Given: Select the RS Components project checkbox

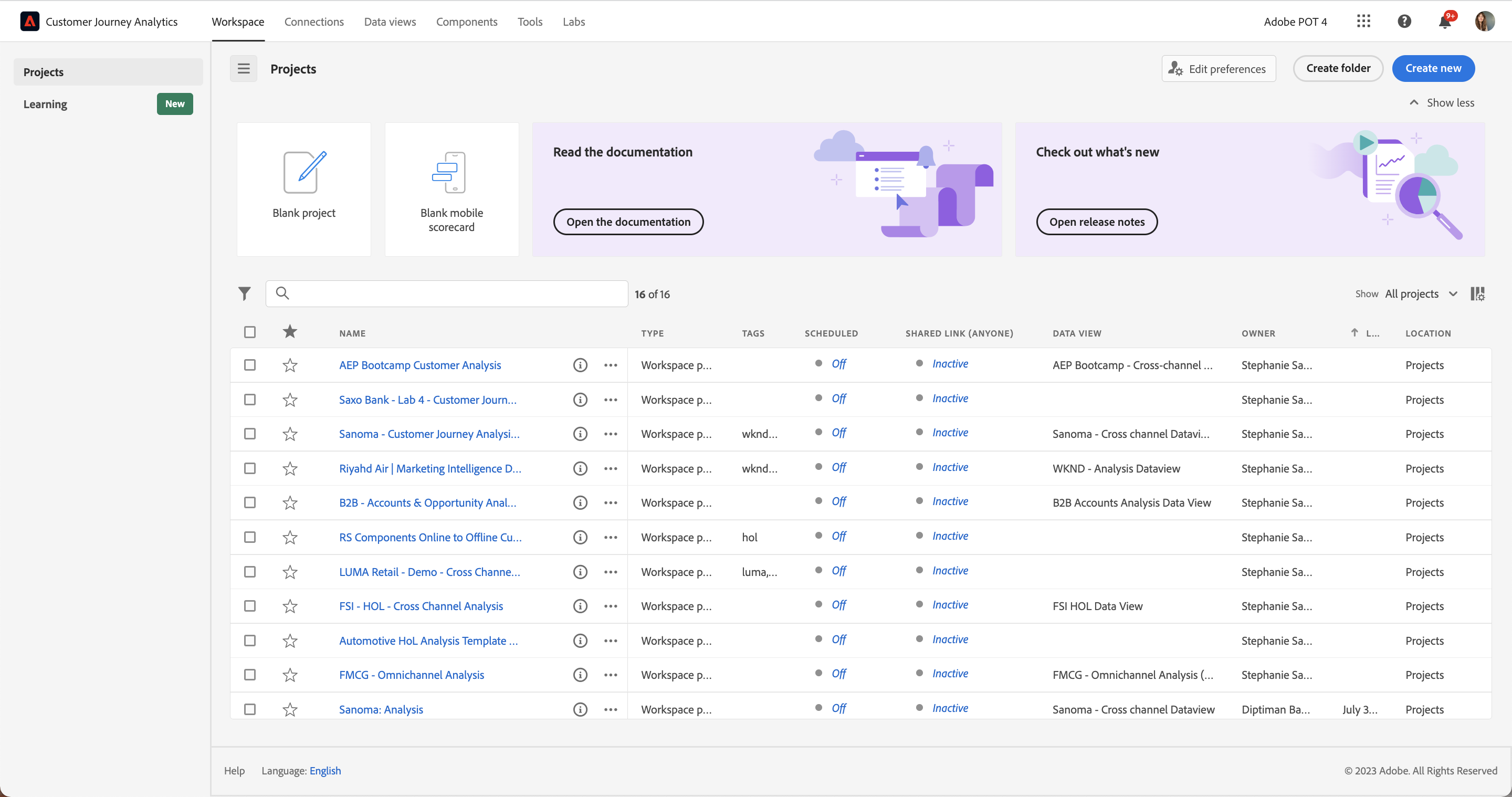Looking at the screenshot, I should pos(250,537).
